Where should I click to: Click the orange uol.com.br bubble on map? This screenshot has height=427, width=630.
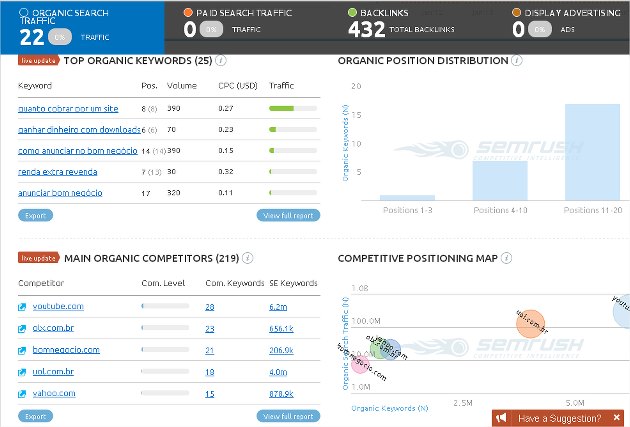[530, 324]
